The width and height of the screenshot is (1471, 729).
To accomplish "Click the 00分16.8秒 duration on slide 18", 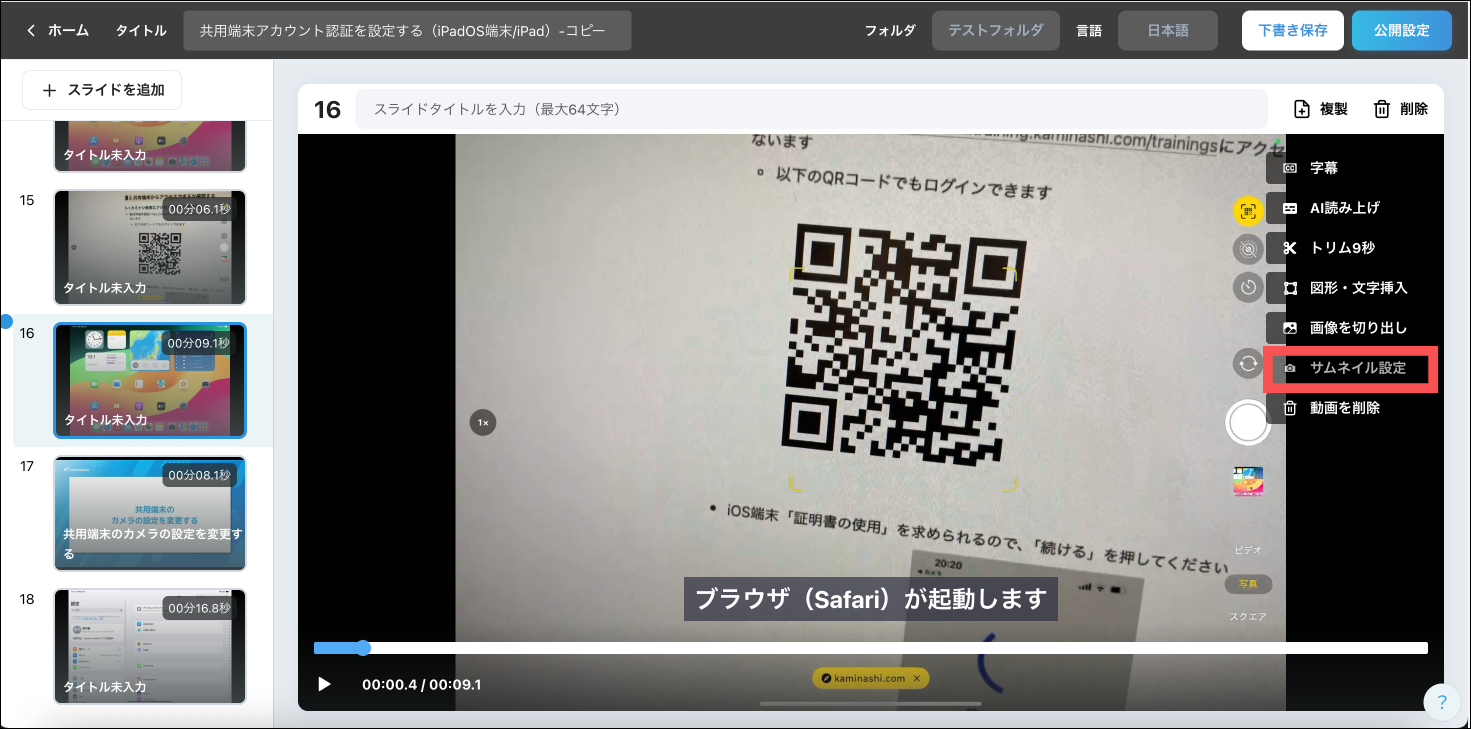I will (198, 608).
